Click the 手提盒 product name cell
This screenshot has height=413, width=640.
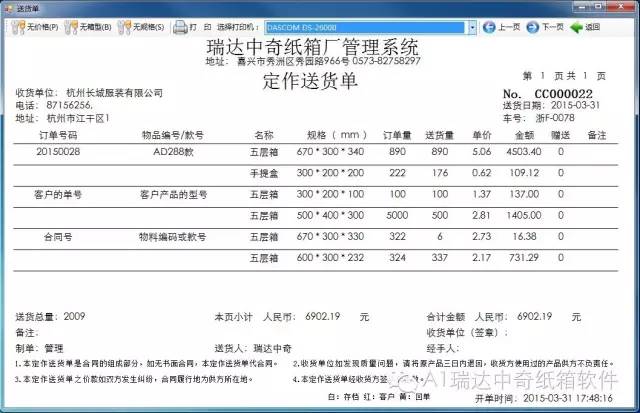pos(262,172)
